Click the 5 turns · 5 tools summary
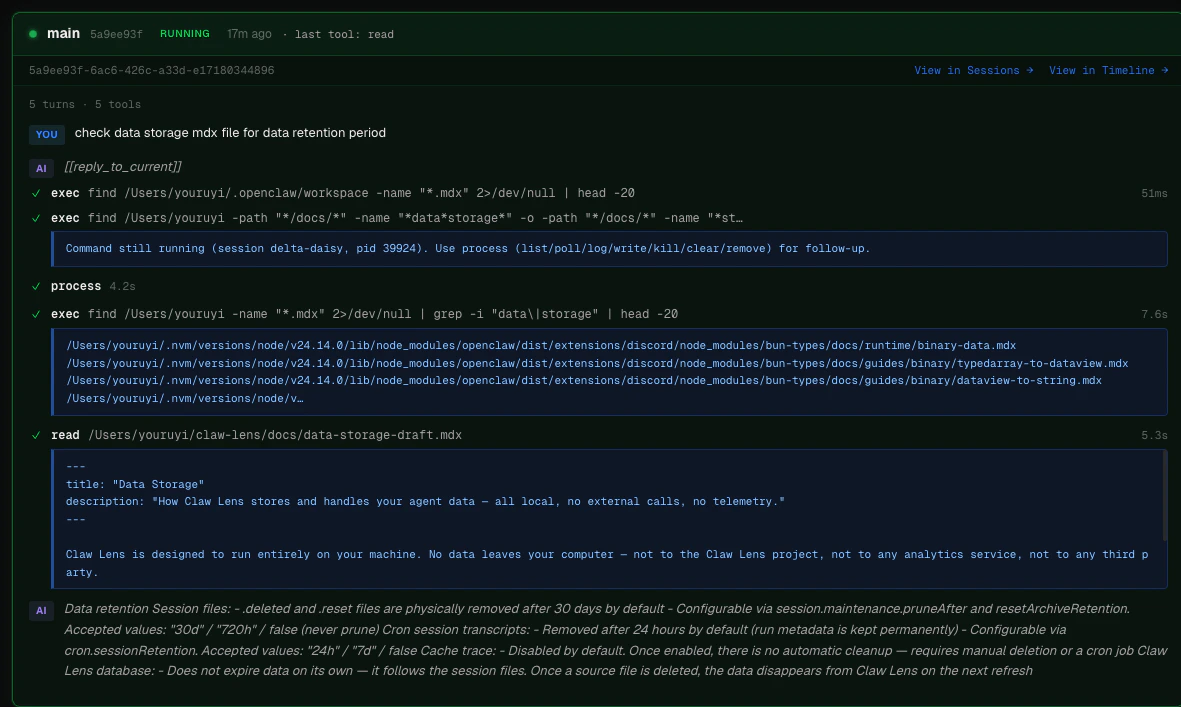Viewport: 1181px width, 707px height. (x=85, y=105)
